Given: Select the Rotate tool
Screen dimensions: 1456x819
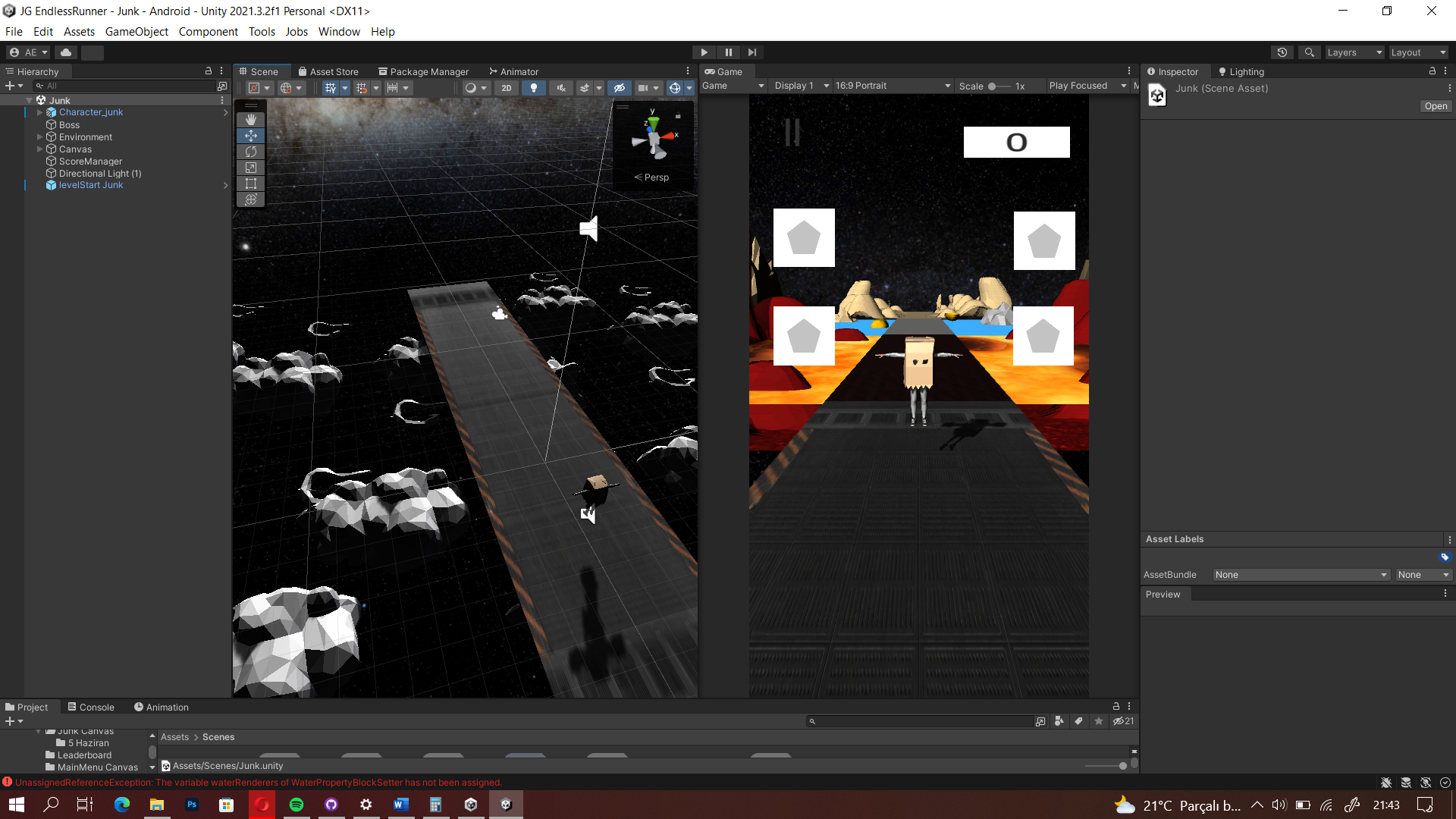Looking at the screenshot, I should pyautogui.click(x=251, y=152).
